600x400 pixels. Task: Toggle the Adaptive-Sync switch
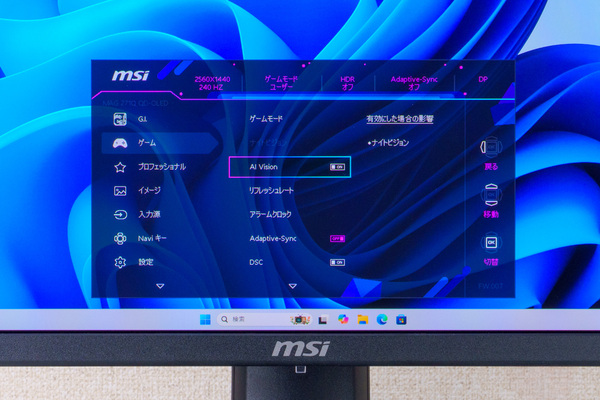click(338, 238)
